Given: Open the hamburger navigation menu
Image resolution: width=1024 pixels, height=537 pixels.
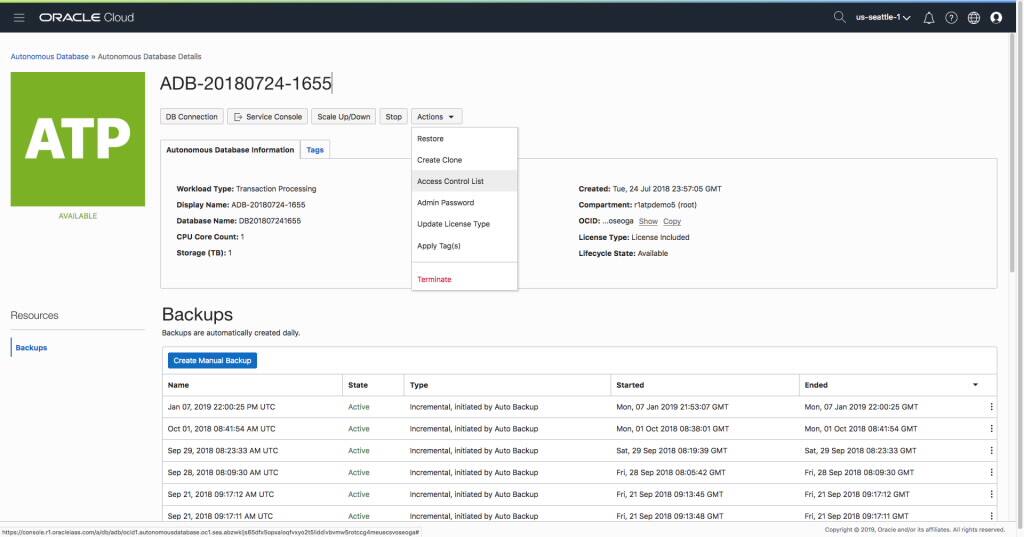Looking at the screenshot, I should (x=19, y=18).
